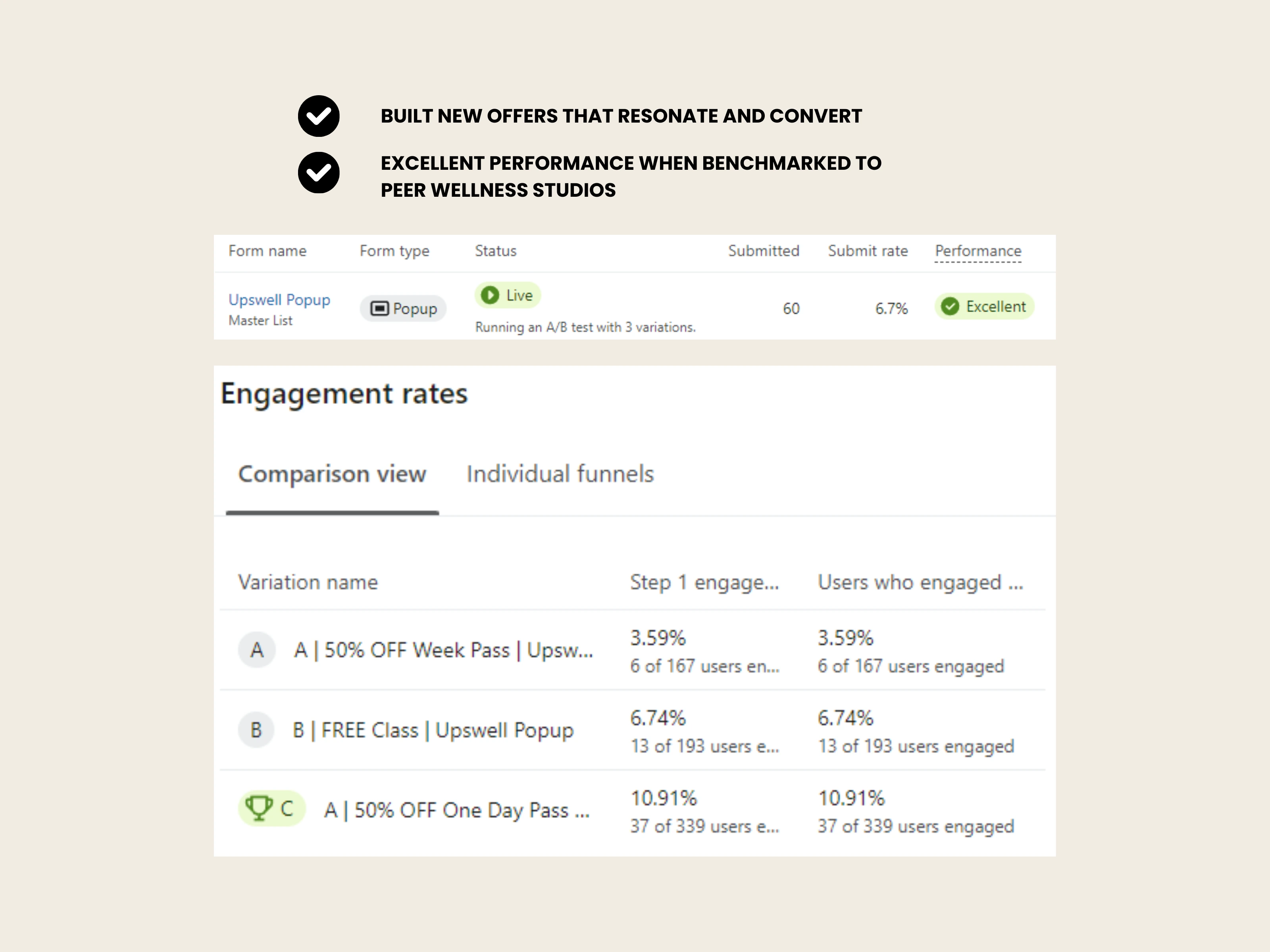This screenshot has height=952, width=1270.
Task: Click the Excellent performance badge
Action: coord(985,307)
